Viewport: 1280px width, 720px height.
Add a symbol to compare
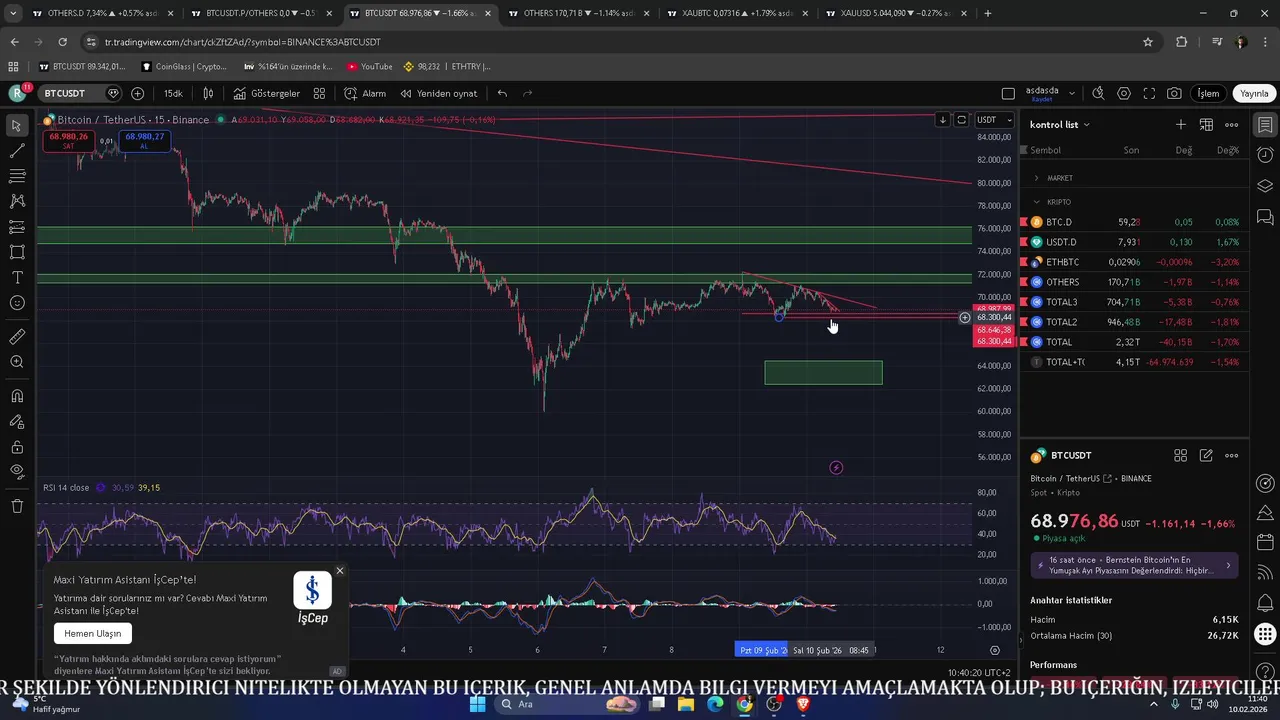(x=137, y=93)
